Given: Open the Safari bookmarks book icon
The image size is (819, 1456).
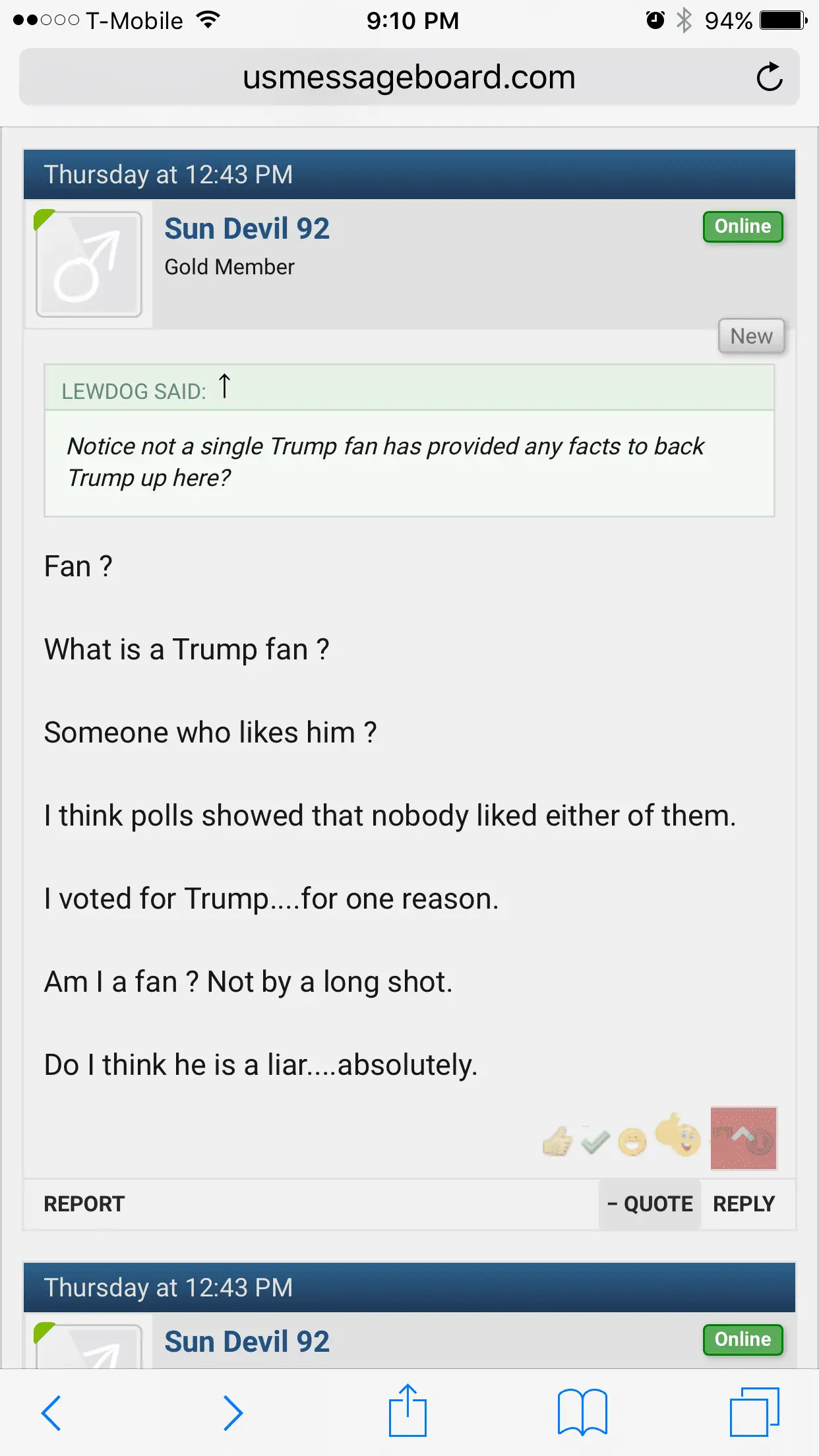Looking at the screenshot, I should click(x=582, y=1412).
